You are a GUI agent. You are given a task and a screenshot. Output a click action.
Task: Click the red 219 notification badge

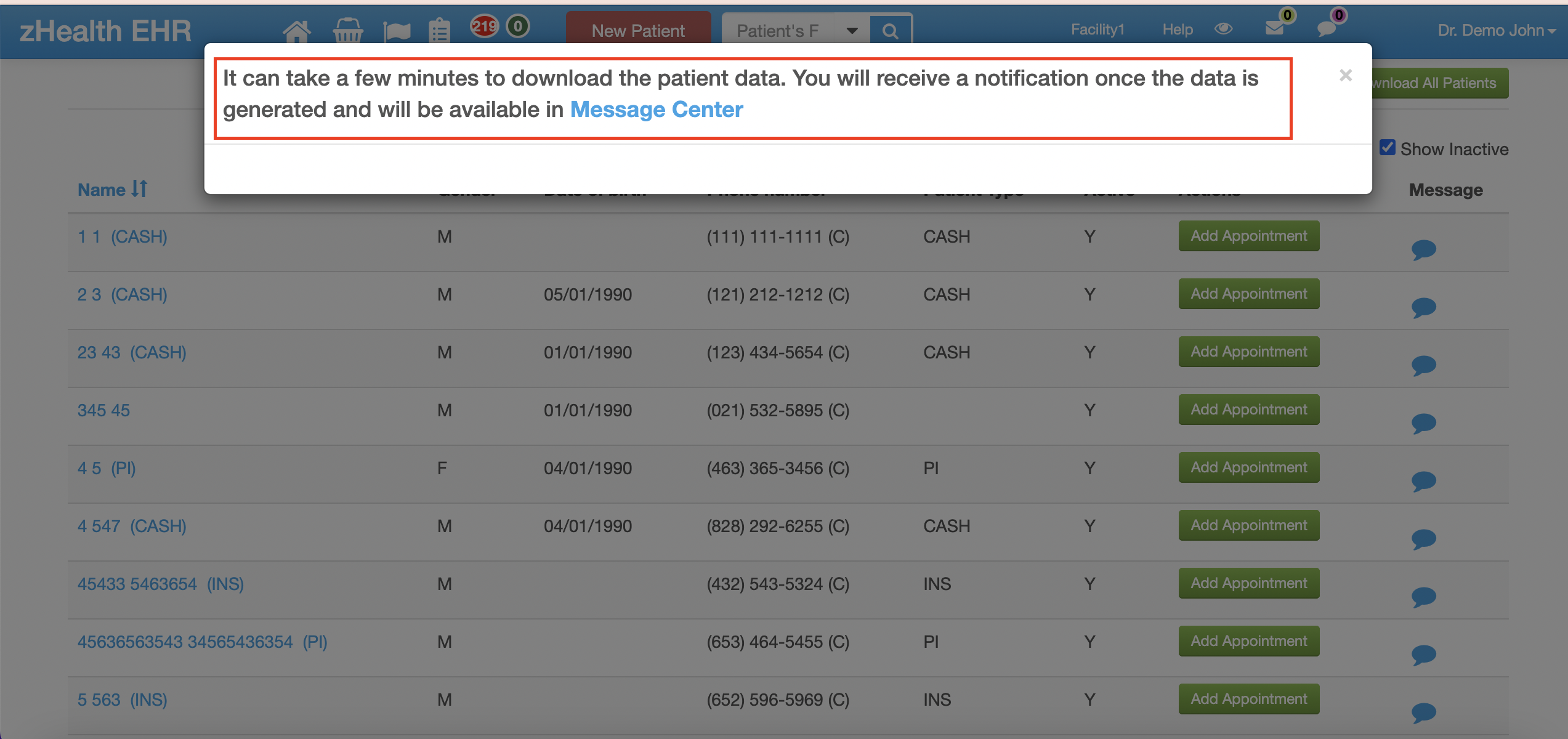(x=484, y=26)
